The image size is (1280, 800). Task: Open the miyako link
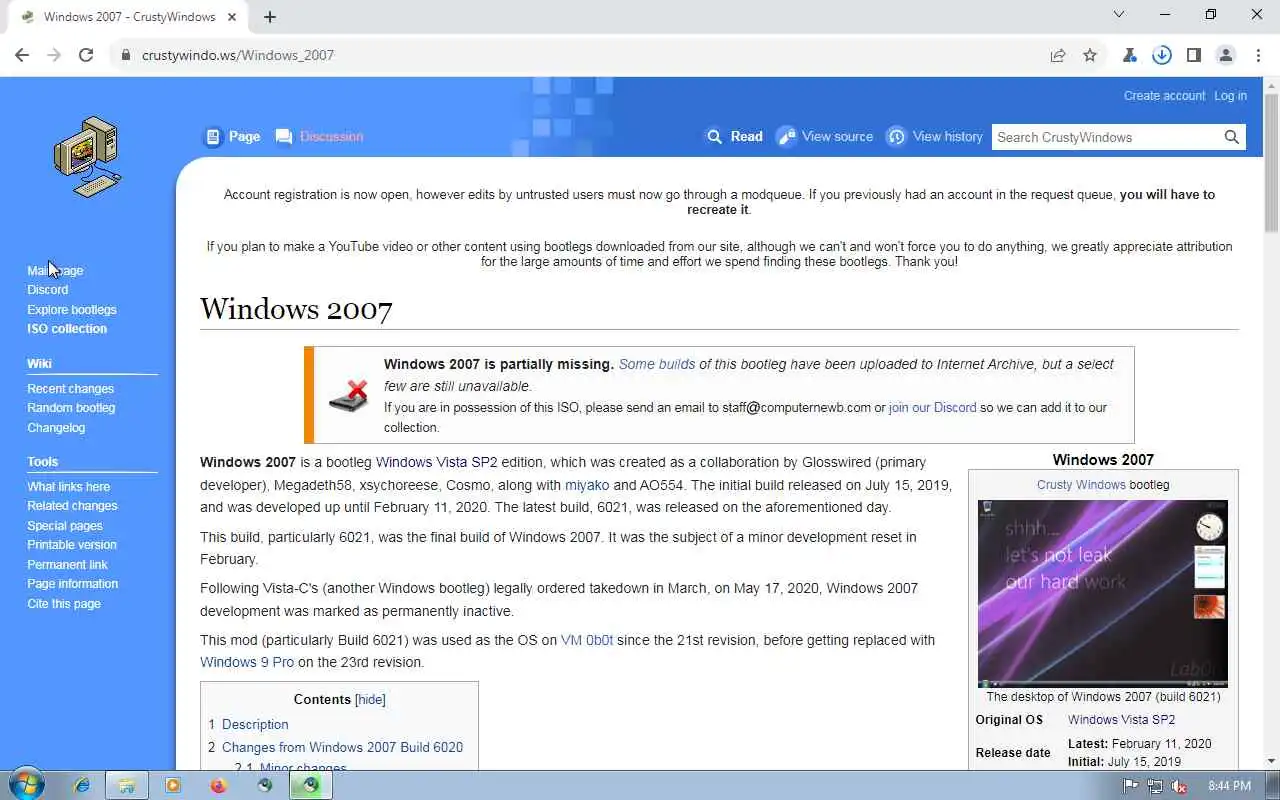pos(587,485)
